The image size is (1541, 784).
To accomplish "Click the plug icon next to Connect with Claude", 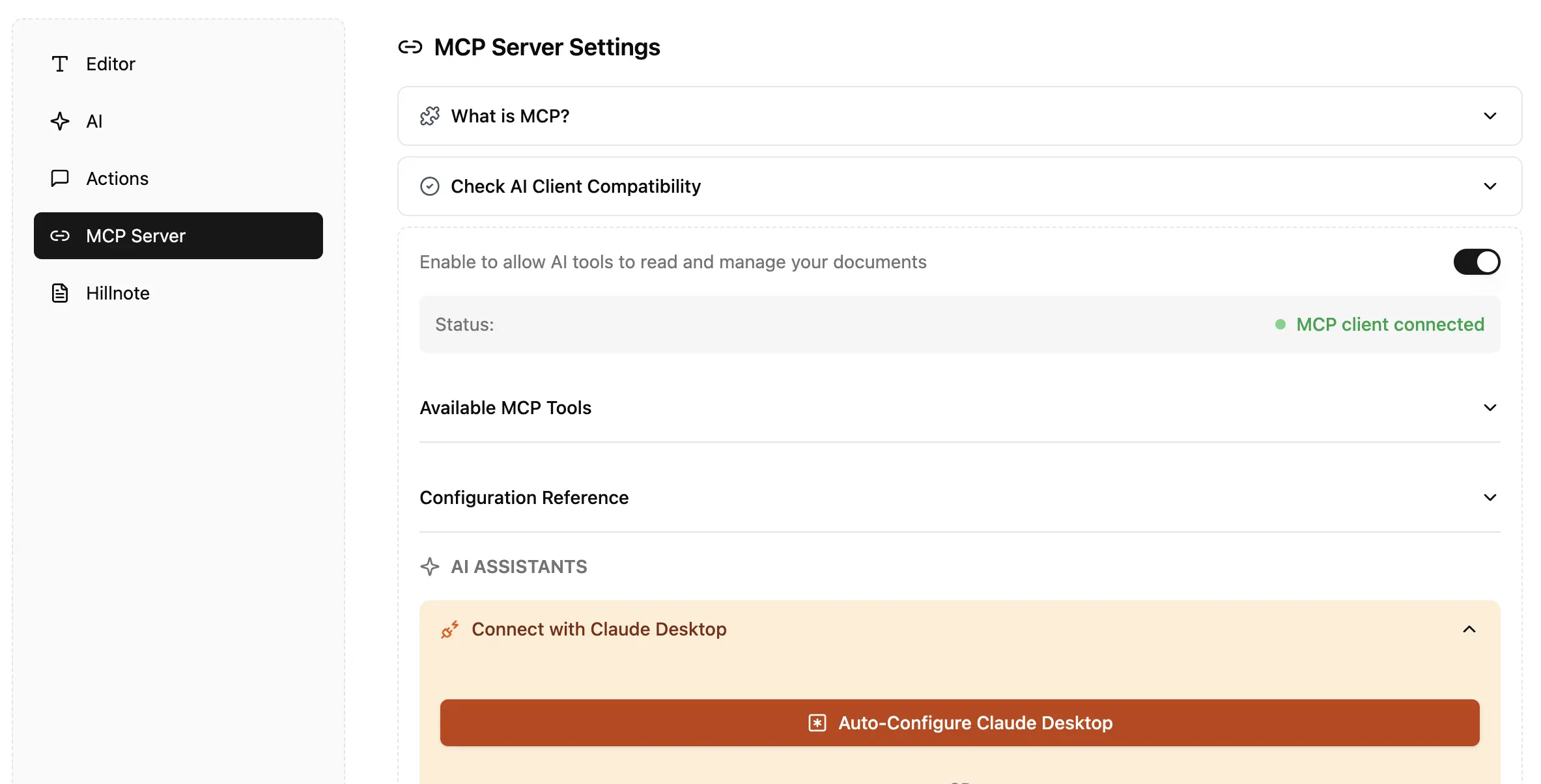I will (449, 630).
